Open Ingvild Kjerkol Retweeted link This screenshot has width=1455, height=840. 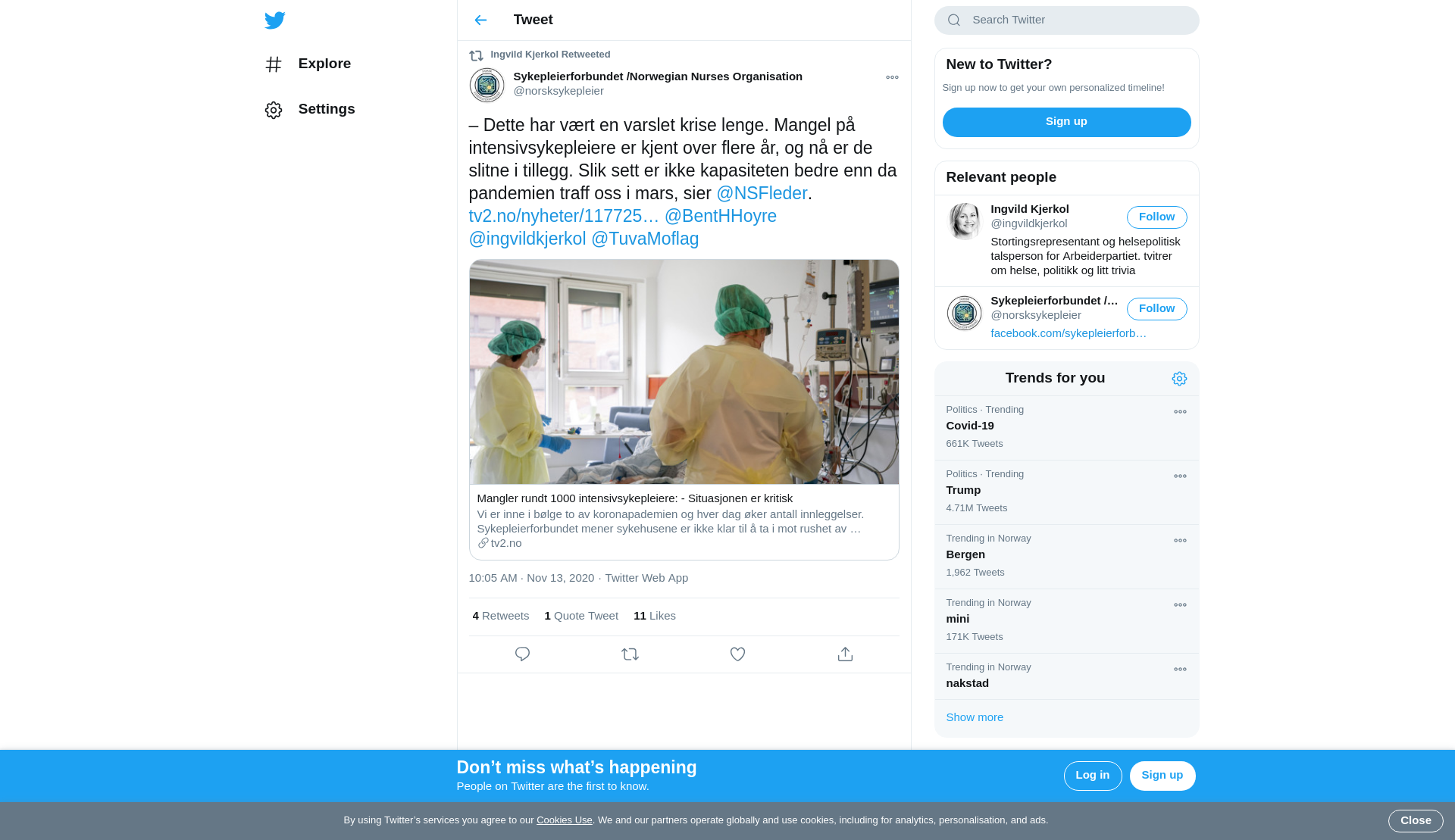[550, 55]
